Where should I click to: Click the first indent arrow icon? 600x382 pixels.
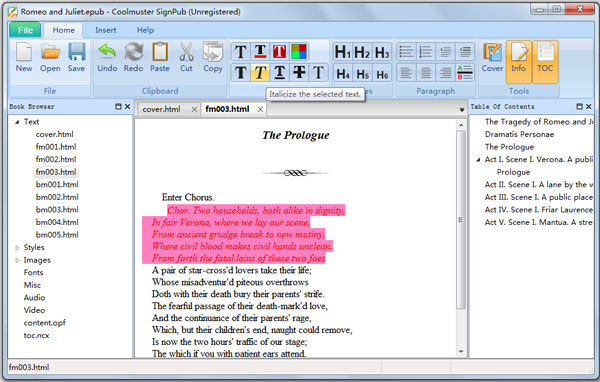point(445,52)
